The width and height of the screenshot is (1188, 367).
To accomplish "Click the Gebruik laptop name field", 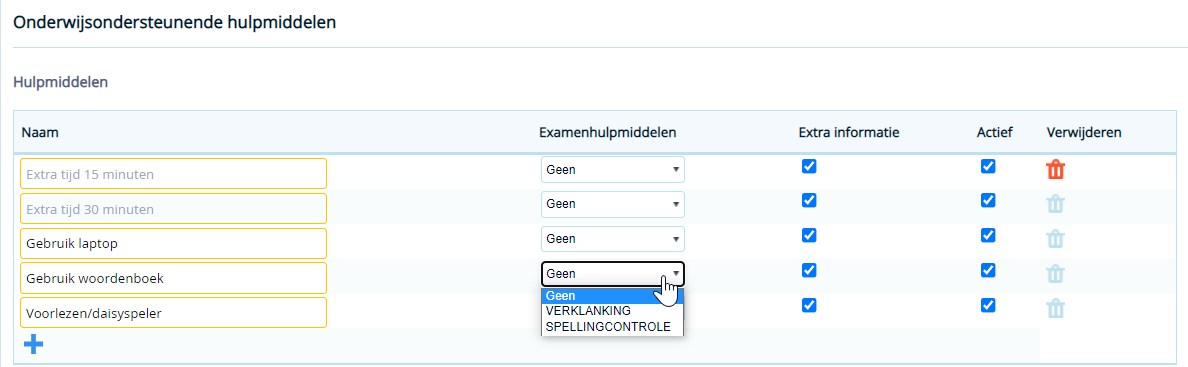I will (174, 243).
